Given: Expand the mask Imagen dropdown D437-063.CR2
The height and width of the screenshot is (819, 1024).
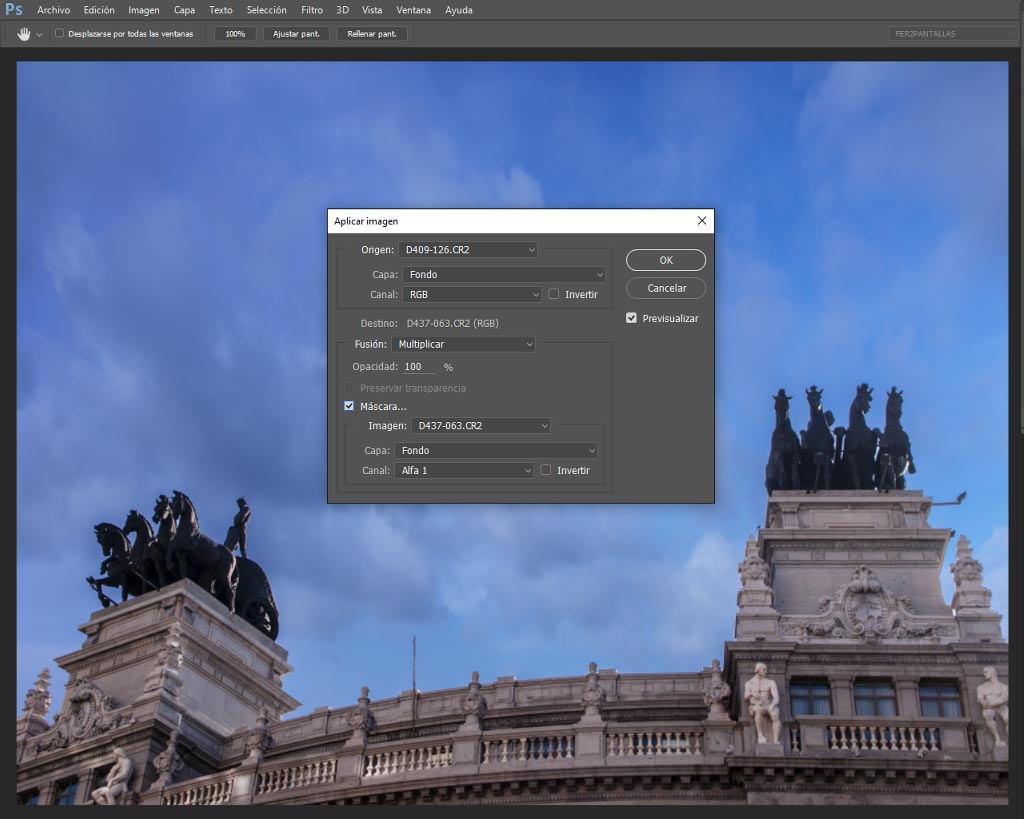Looking at the screenshot, I should point(481,426).
